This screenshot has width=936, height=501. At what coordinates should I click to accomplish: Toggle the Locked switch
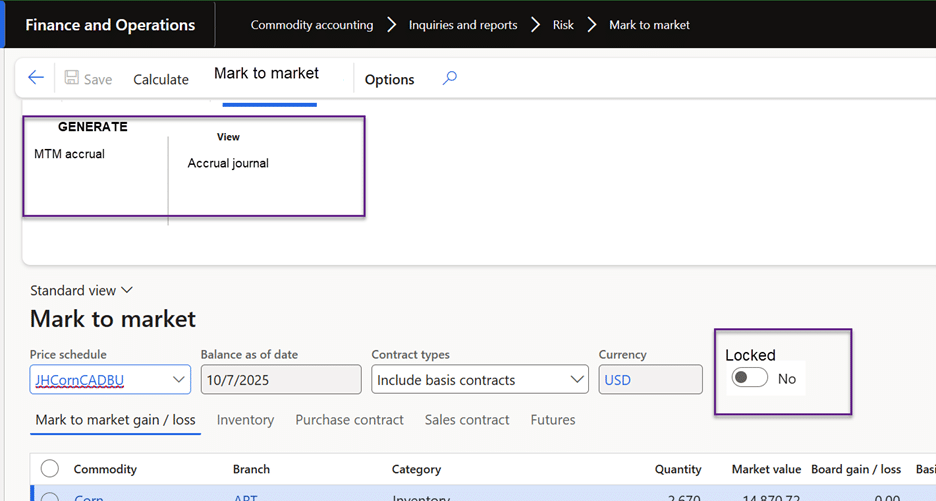point(750,378)
